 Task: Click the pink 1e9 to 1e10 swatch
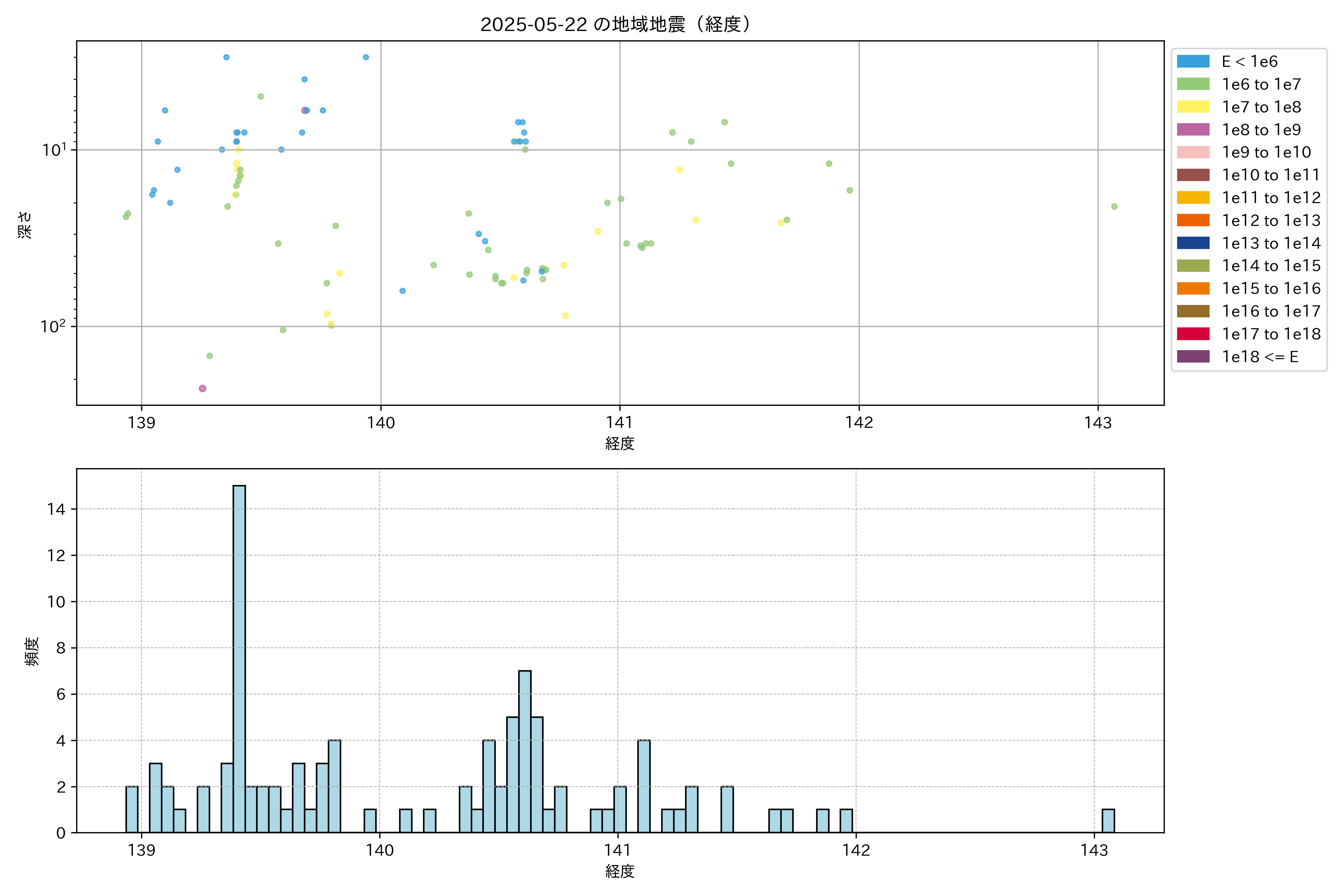(x=1192, y=152)
